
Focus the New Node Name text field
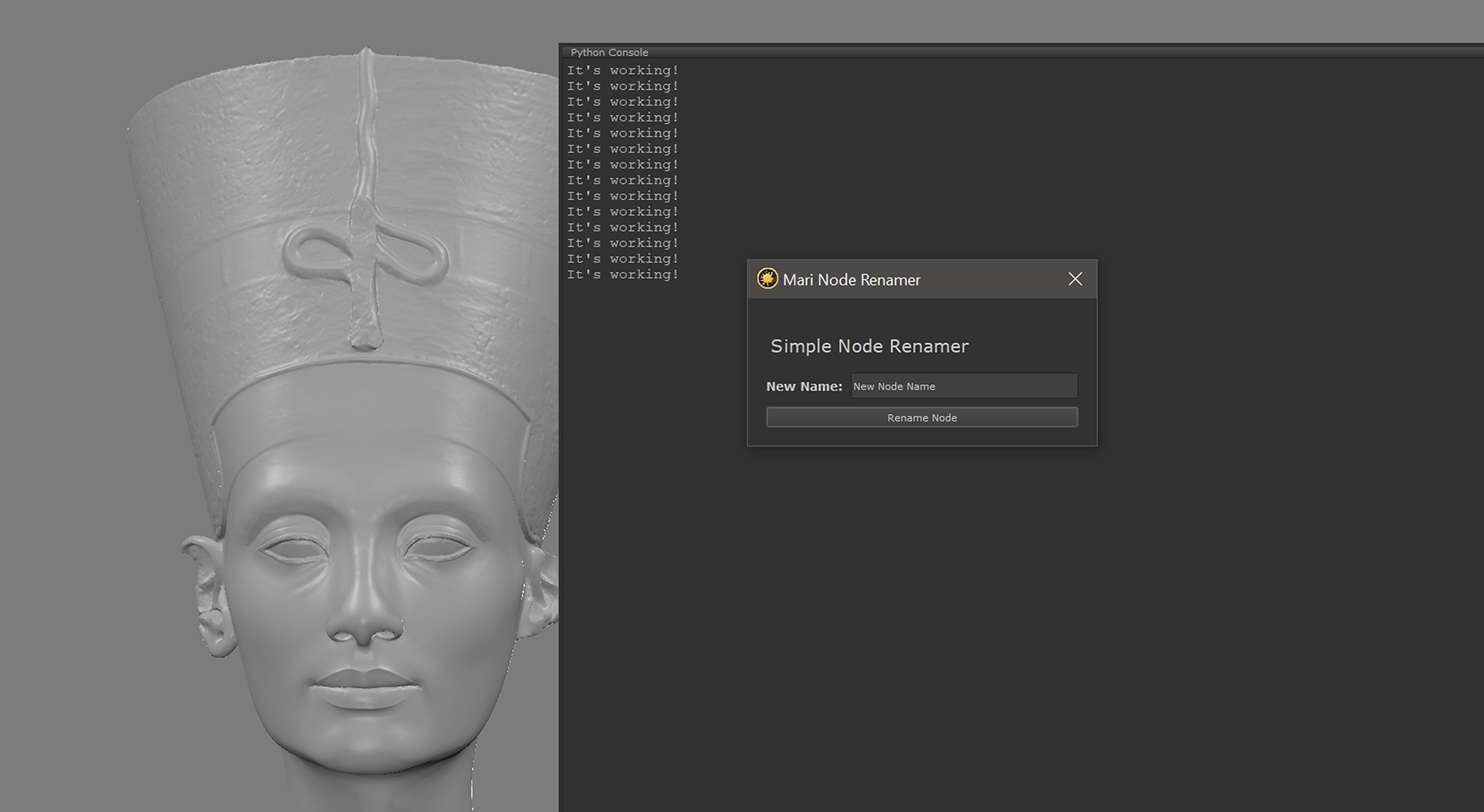click(x=963, y=386)
